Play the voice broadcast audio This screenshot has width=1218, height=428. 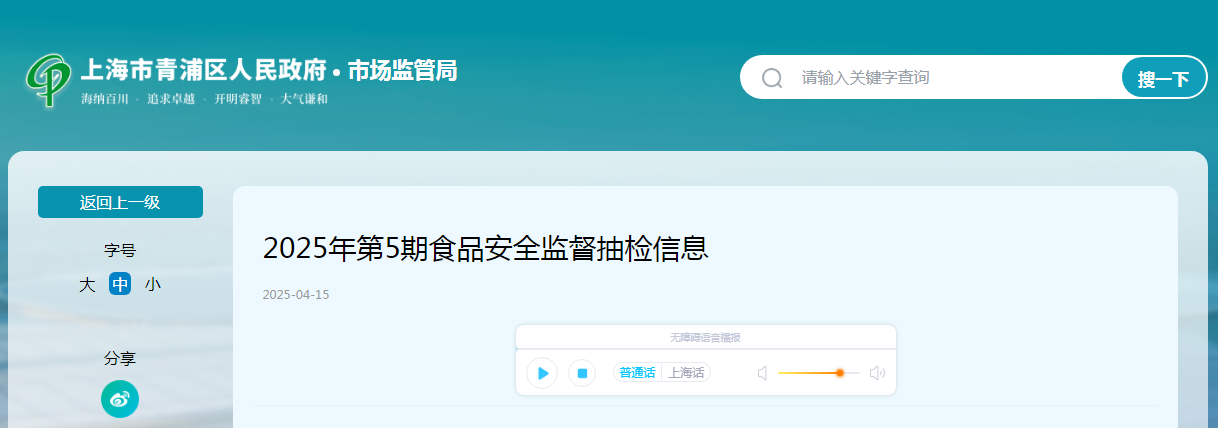(542, 373)
